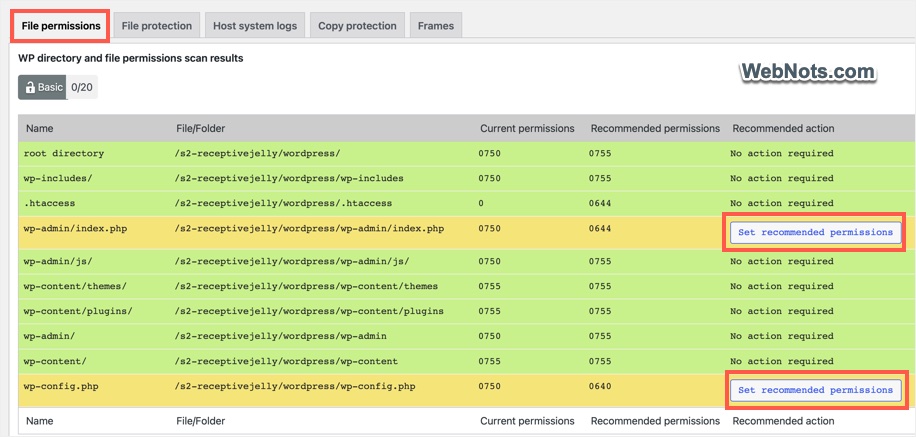Switch to the File protection tab
This screenshot has width=916, height=437.
(157, 26)
